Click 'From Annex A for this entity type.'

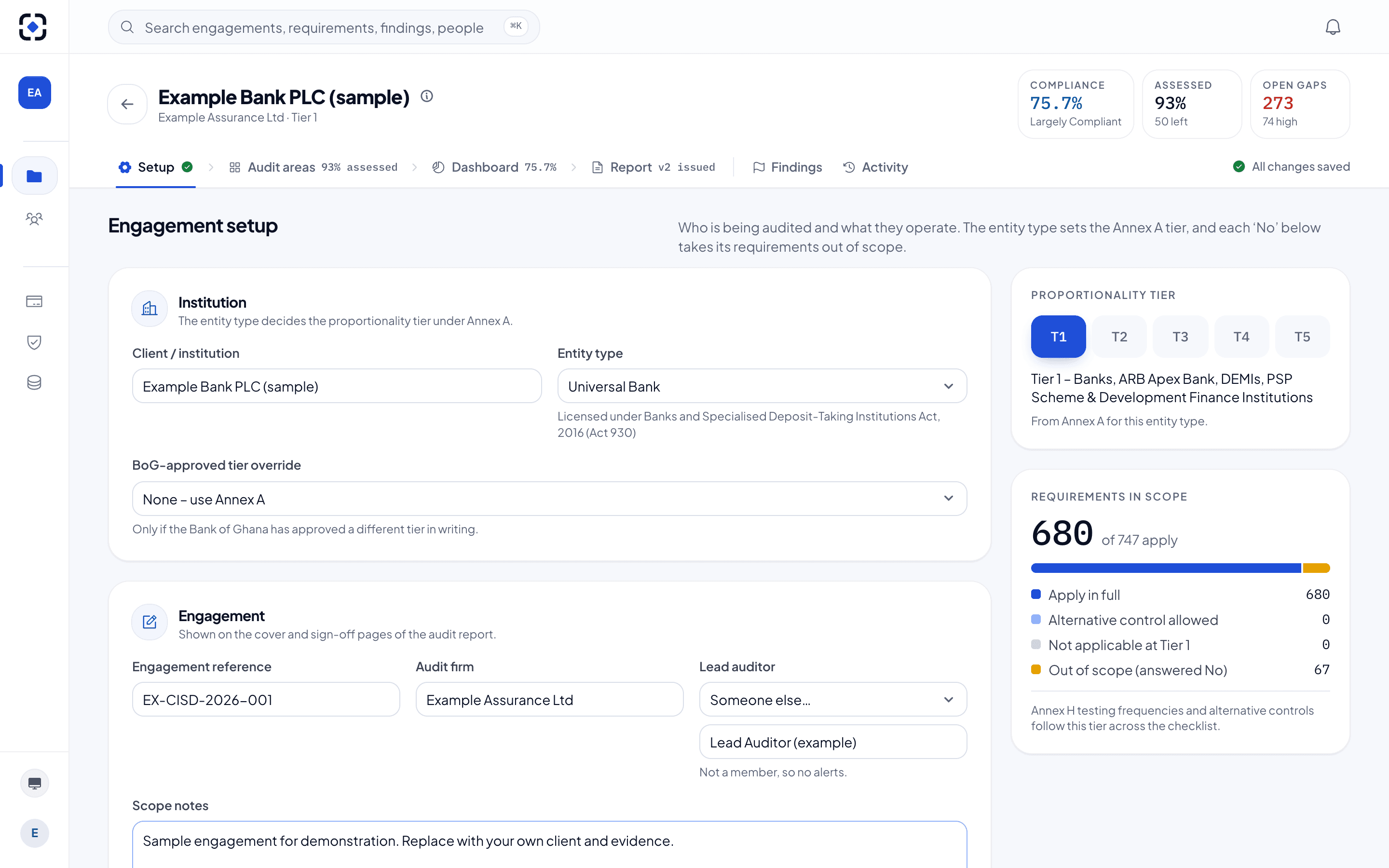tap(1119, 421)
